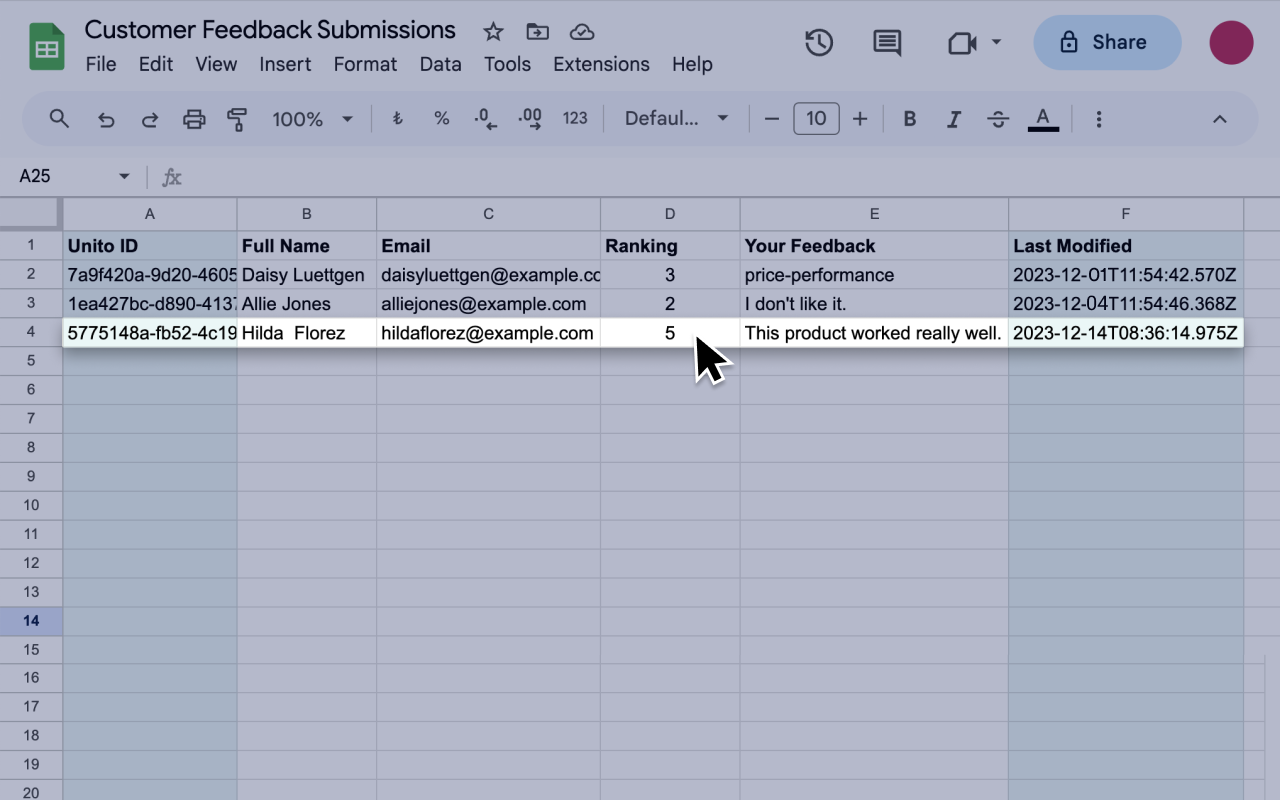Apply strikethrough formatting

tap(998, 118)
